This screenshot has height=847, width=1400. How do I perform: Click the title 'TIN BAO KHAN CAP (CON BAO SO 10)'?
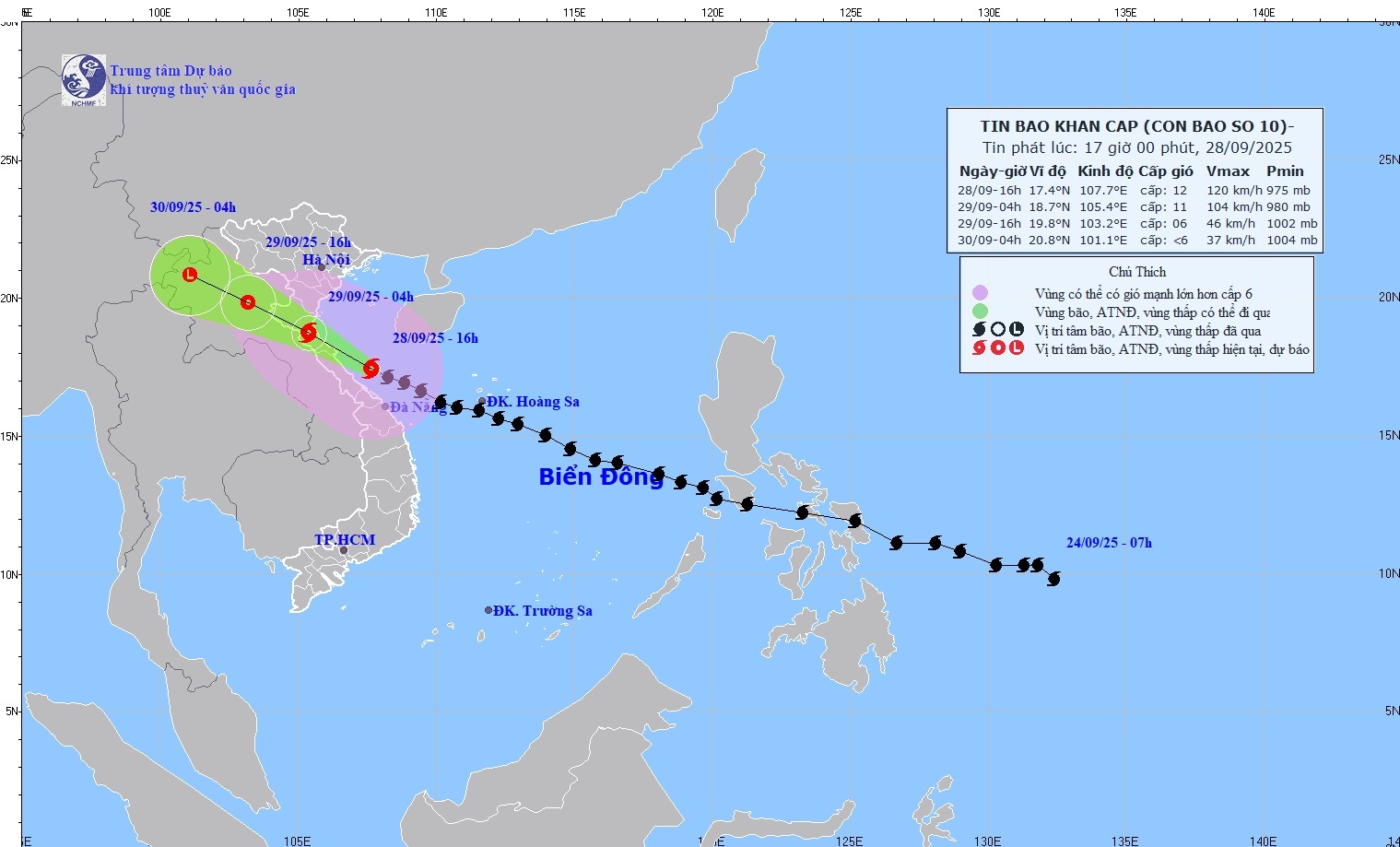pyautogui.click(x=1135, y=127)
